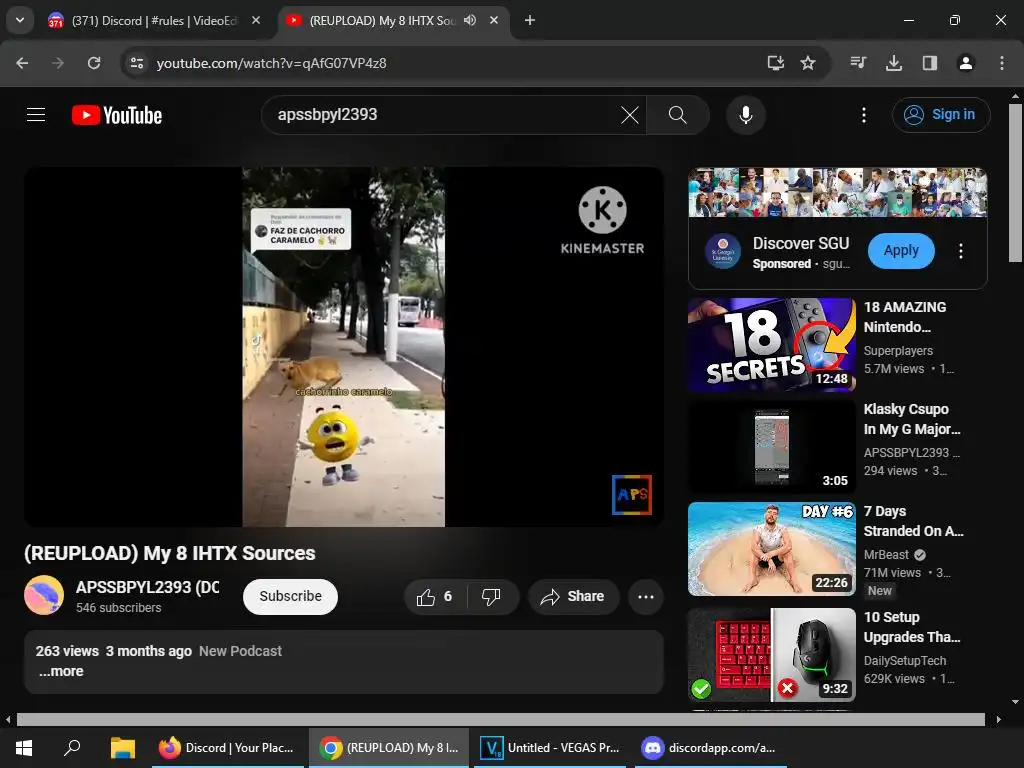Like the video with thumbs up

pyautogui.click(x=435, y=596)
